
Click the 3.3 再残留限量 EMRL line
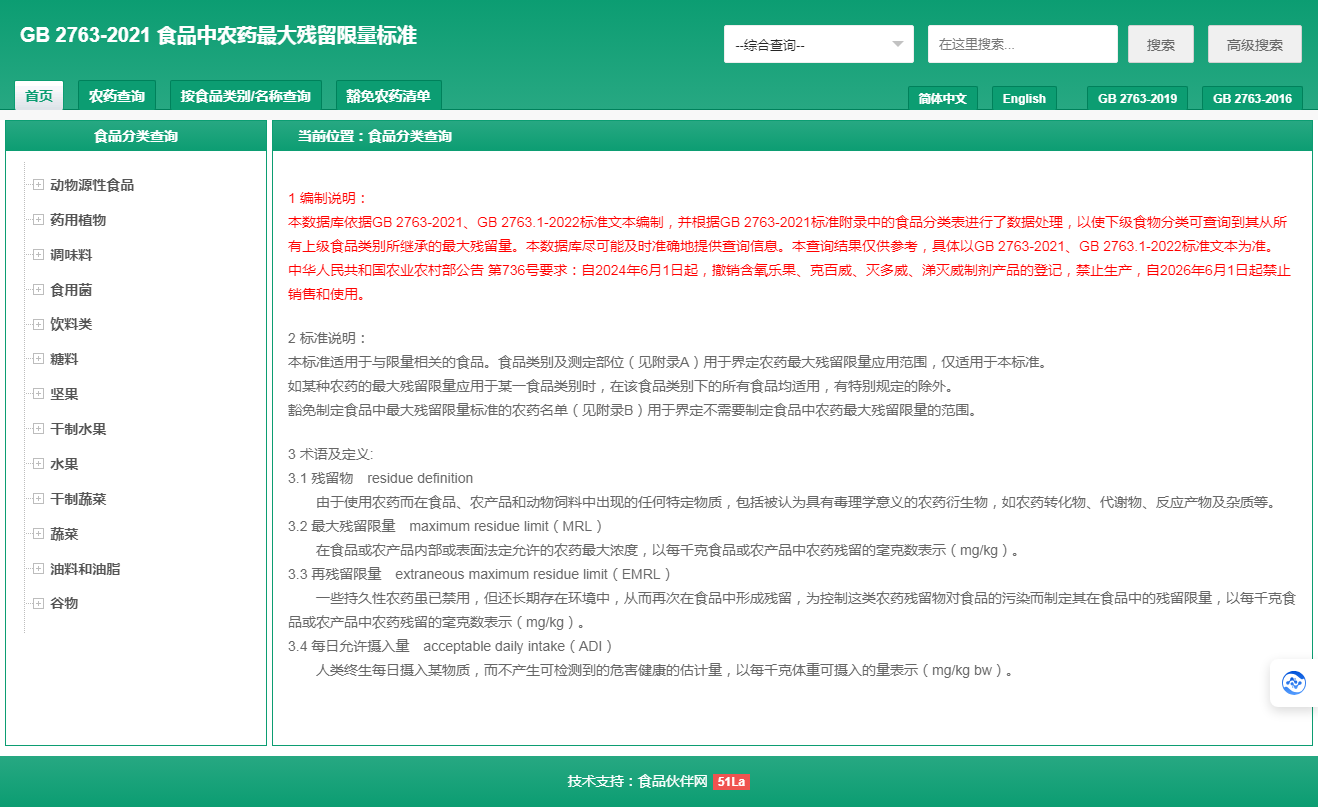(480, 574)
